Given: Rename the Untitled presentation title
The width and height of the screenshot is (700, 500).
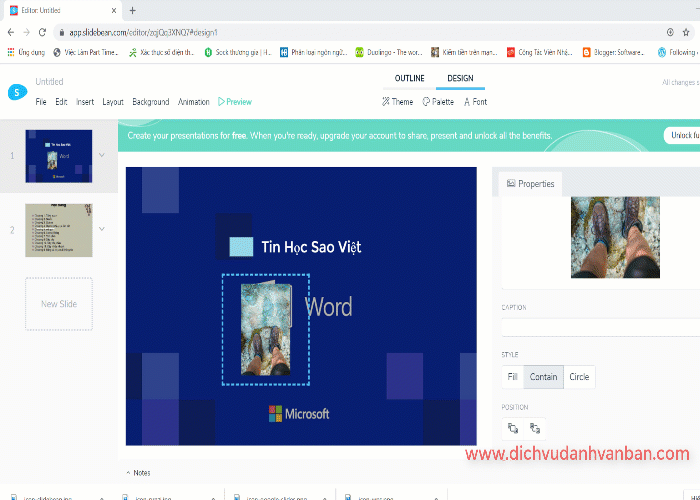Looking at the screenshot, I should 49,82.
